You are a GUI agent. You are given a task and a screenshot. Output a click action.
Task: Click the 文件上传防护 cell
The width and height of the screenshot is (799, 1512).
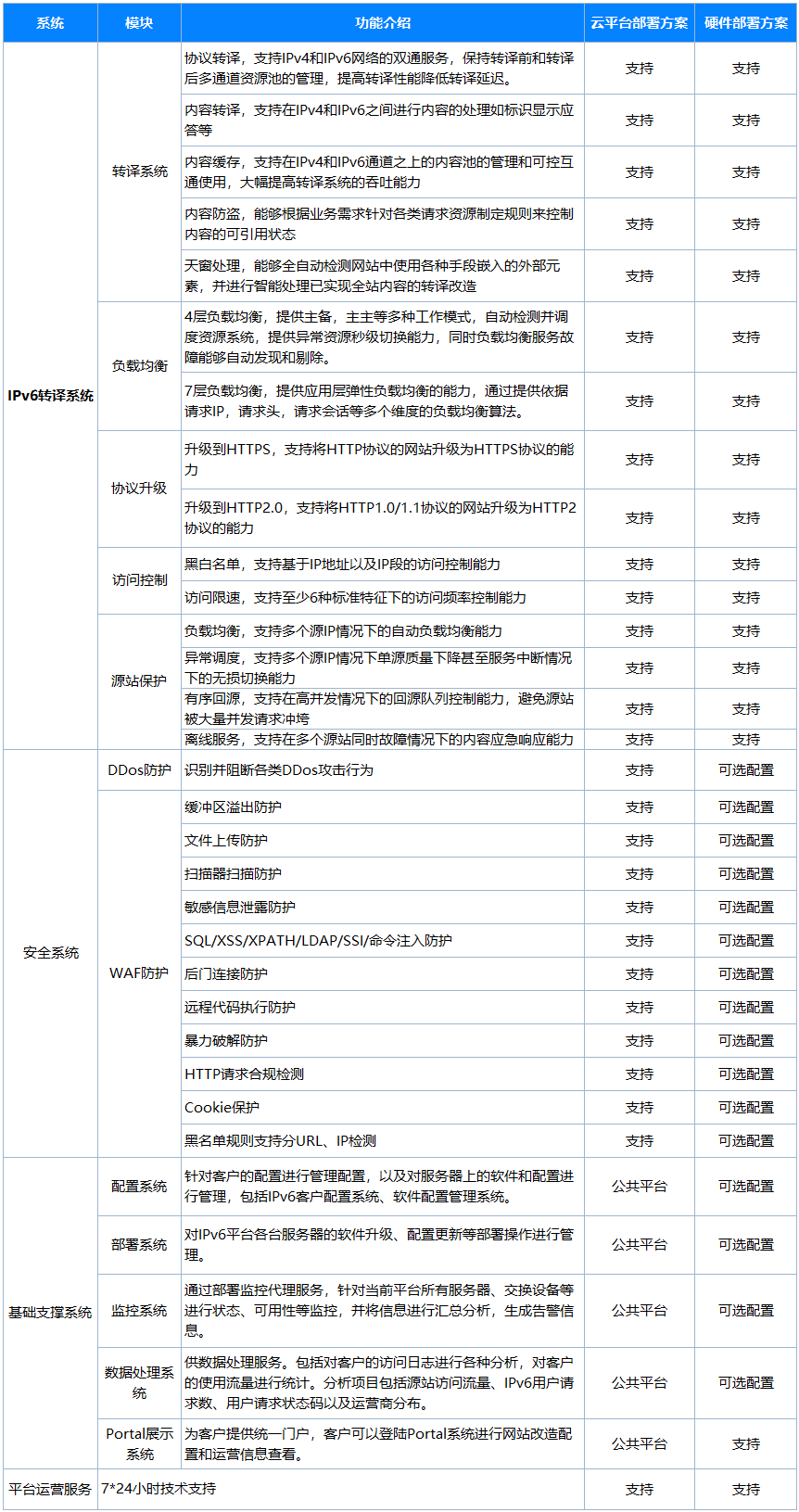tap(383, 841)
